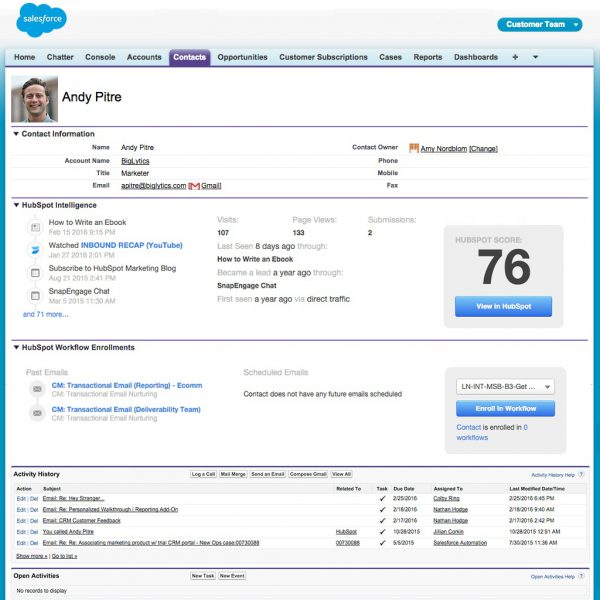The height and width of the screenshot is (600, 600).
Task: Open Jillian Corkin assigned user link
Action: [448, 532]
